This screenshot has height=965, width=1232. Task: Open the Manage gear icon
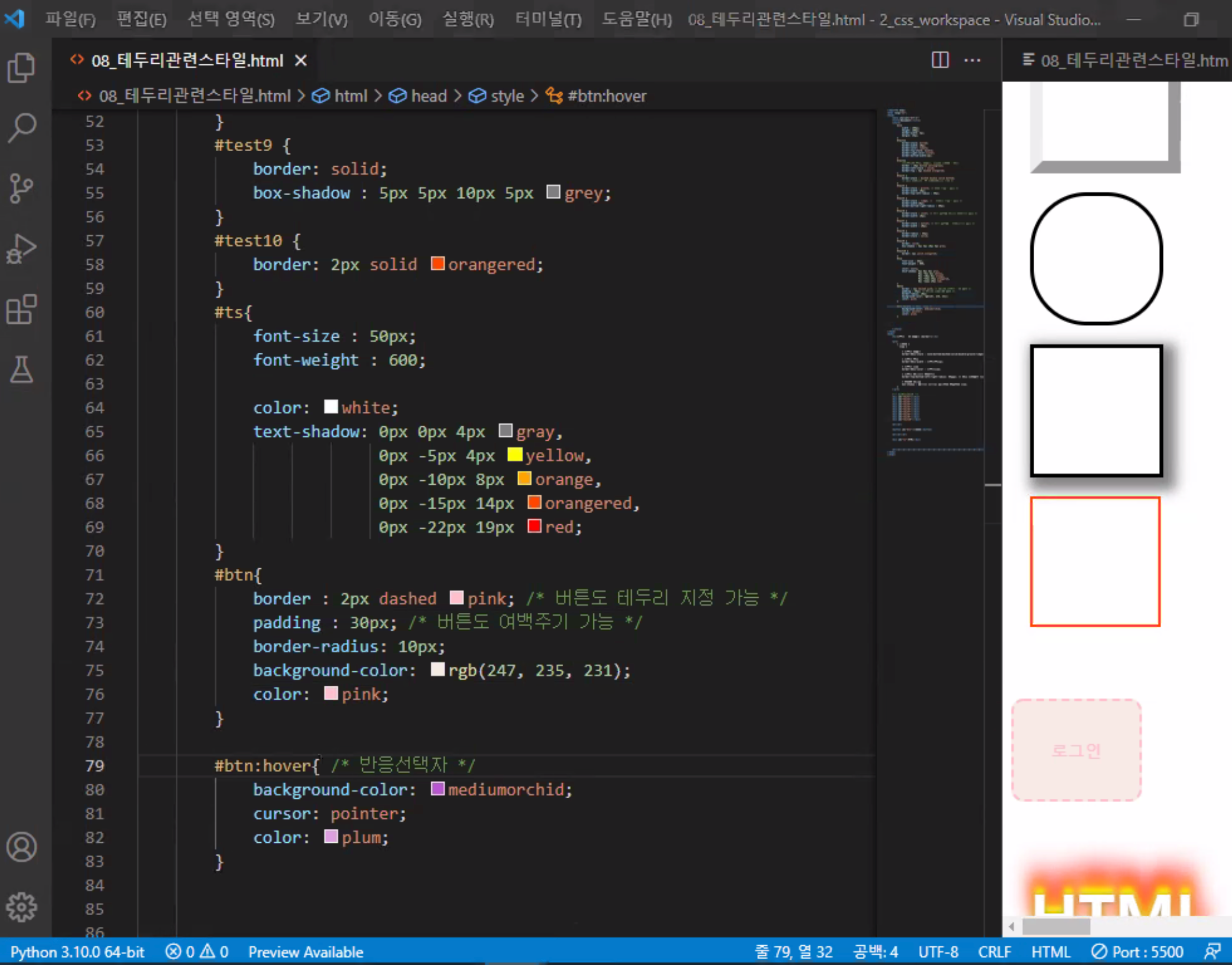21,907
